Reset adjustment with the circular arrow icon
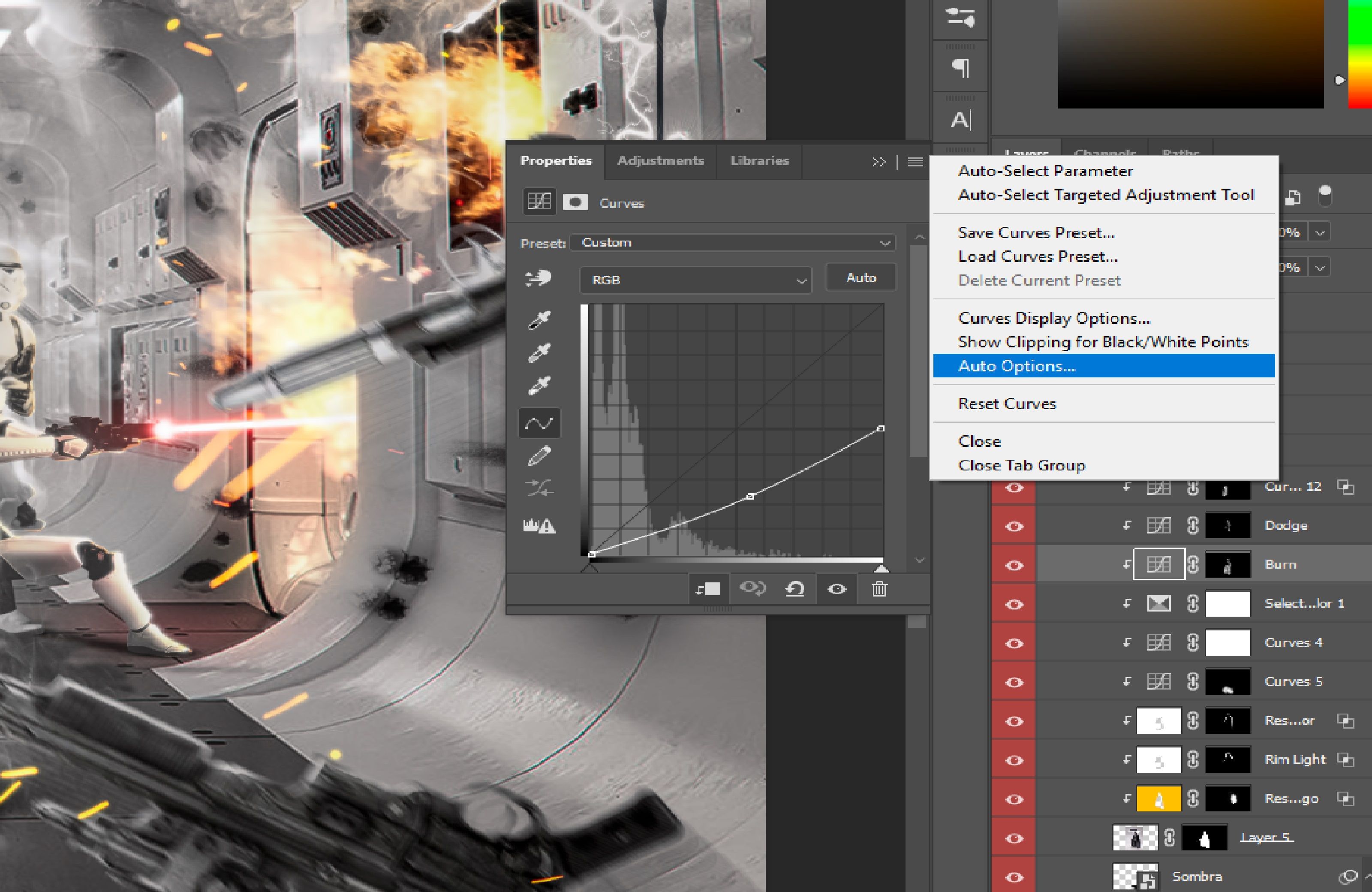1372x892 pixels. pos(794,589)
